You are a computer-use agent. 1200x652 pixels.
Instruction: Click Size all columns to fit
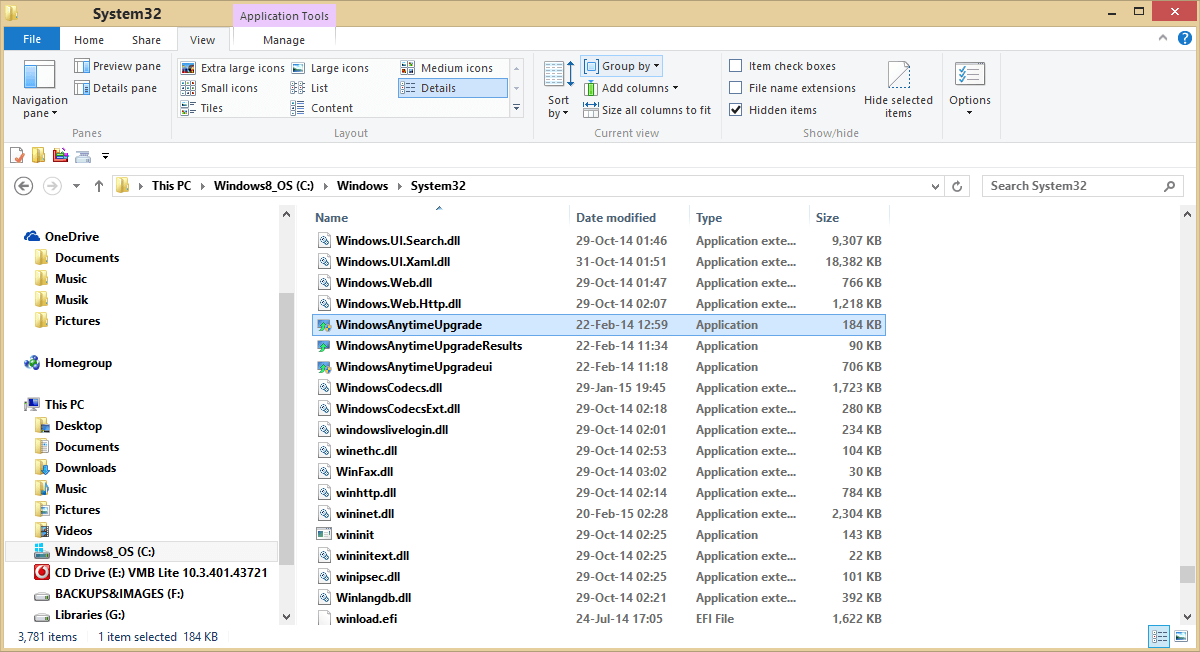[647, 110]
